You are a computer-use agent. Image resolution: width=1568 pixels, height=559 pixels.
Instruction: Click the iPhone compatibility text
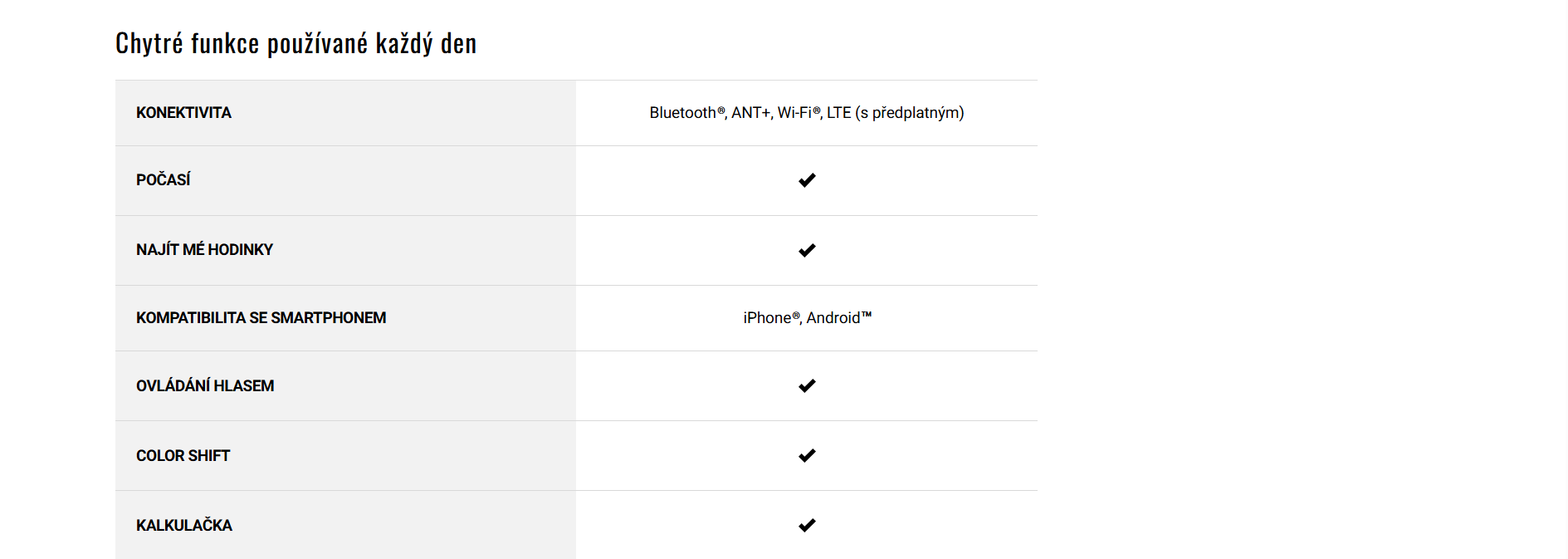(767, 318)
